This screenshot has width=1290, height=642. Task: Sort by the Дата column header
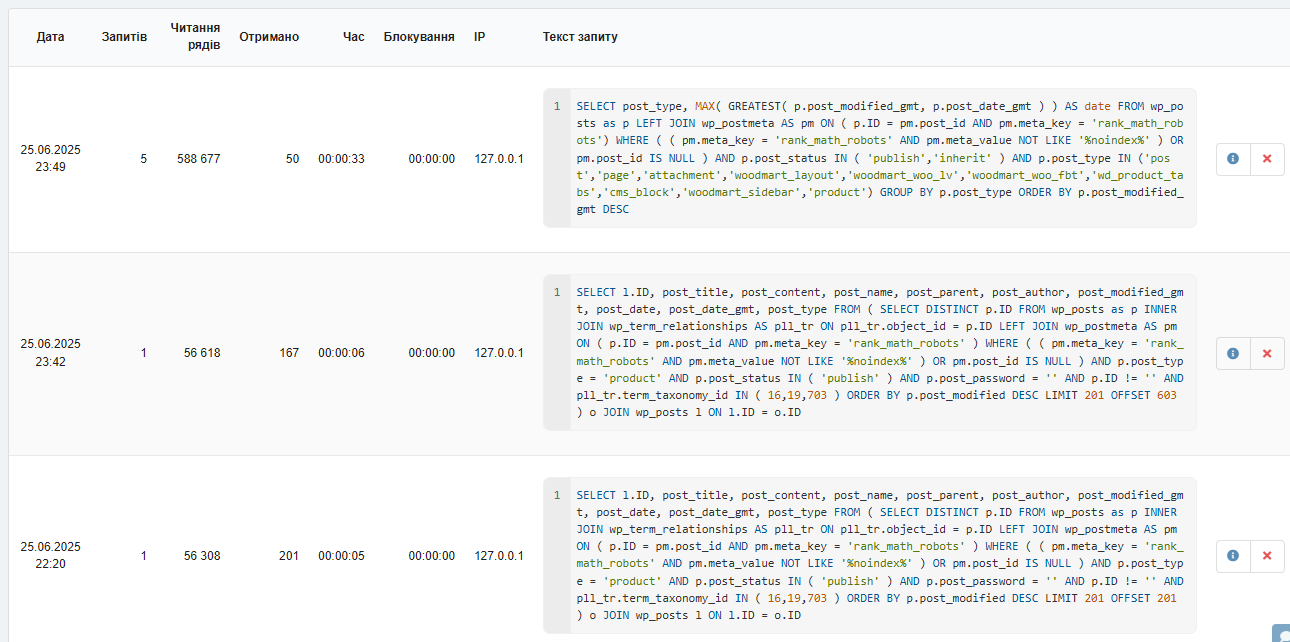[x=51, y=37]
